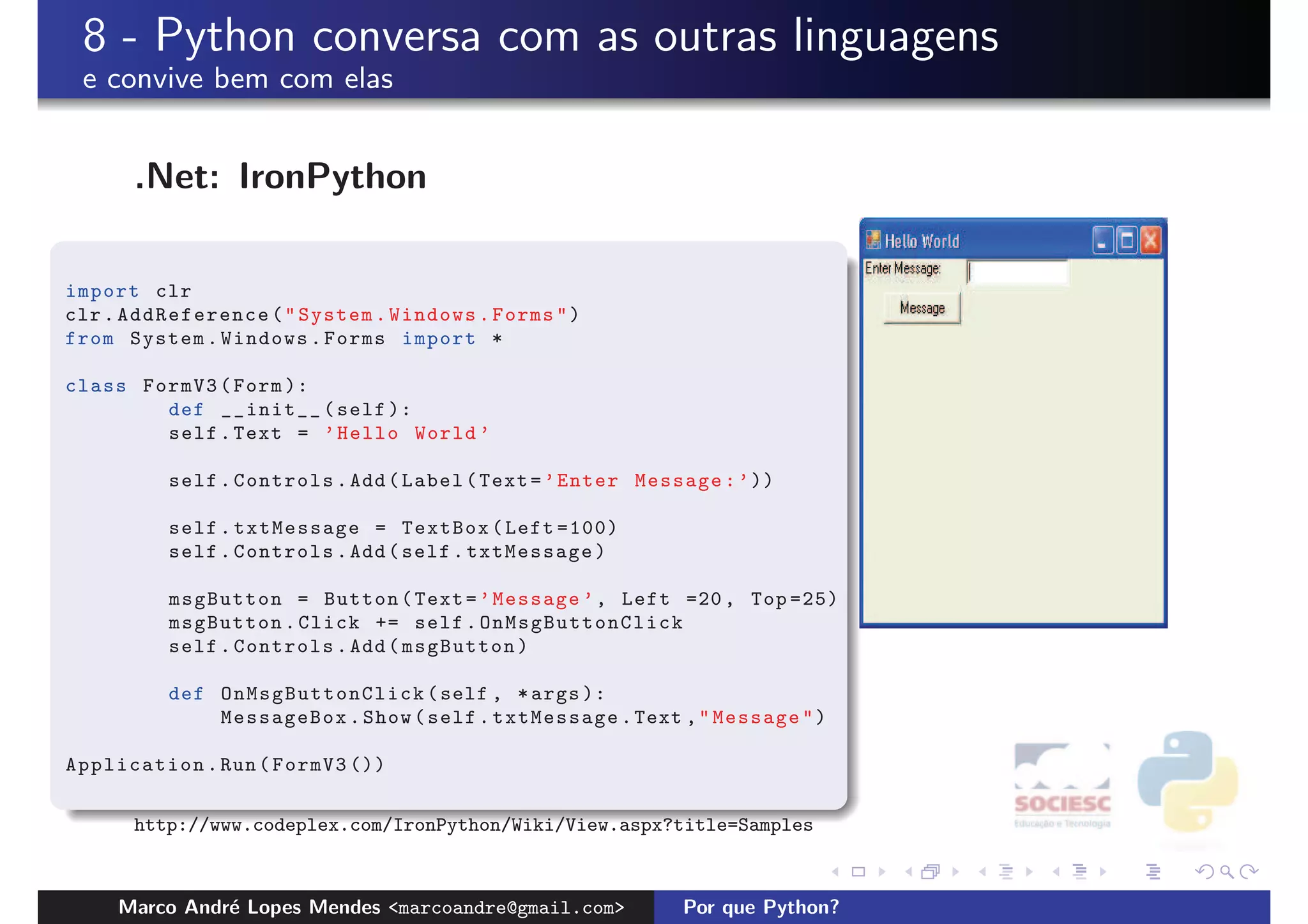1308x924 pixels.
Task: Click the search magnifier navigation icon
Action: [1226, 872]
